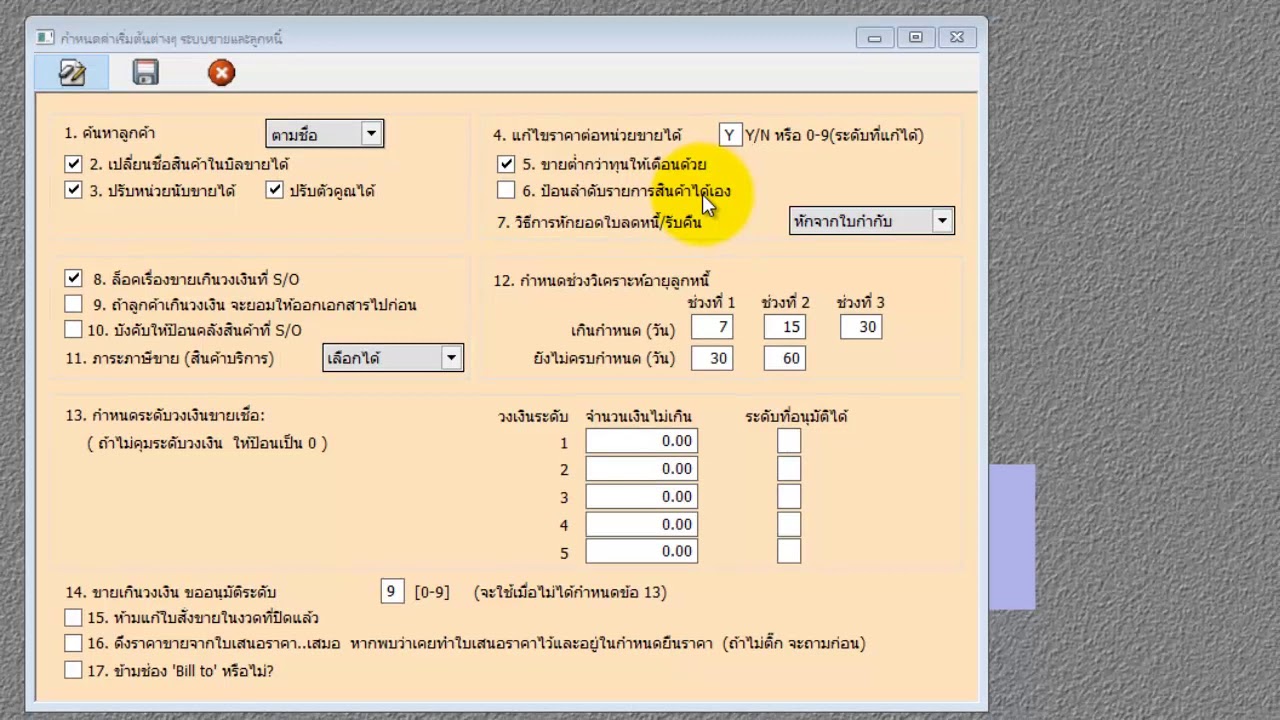Screen dimensions: 1280x720
Task: Click the item 14 approval level field showing 9
Action: [x=393, y=592]
